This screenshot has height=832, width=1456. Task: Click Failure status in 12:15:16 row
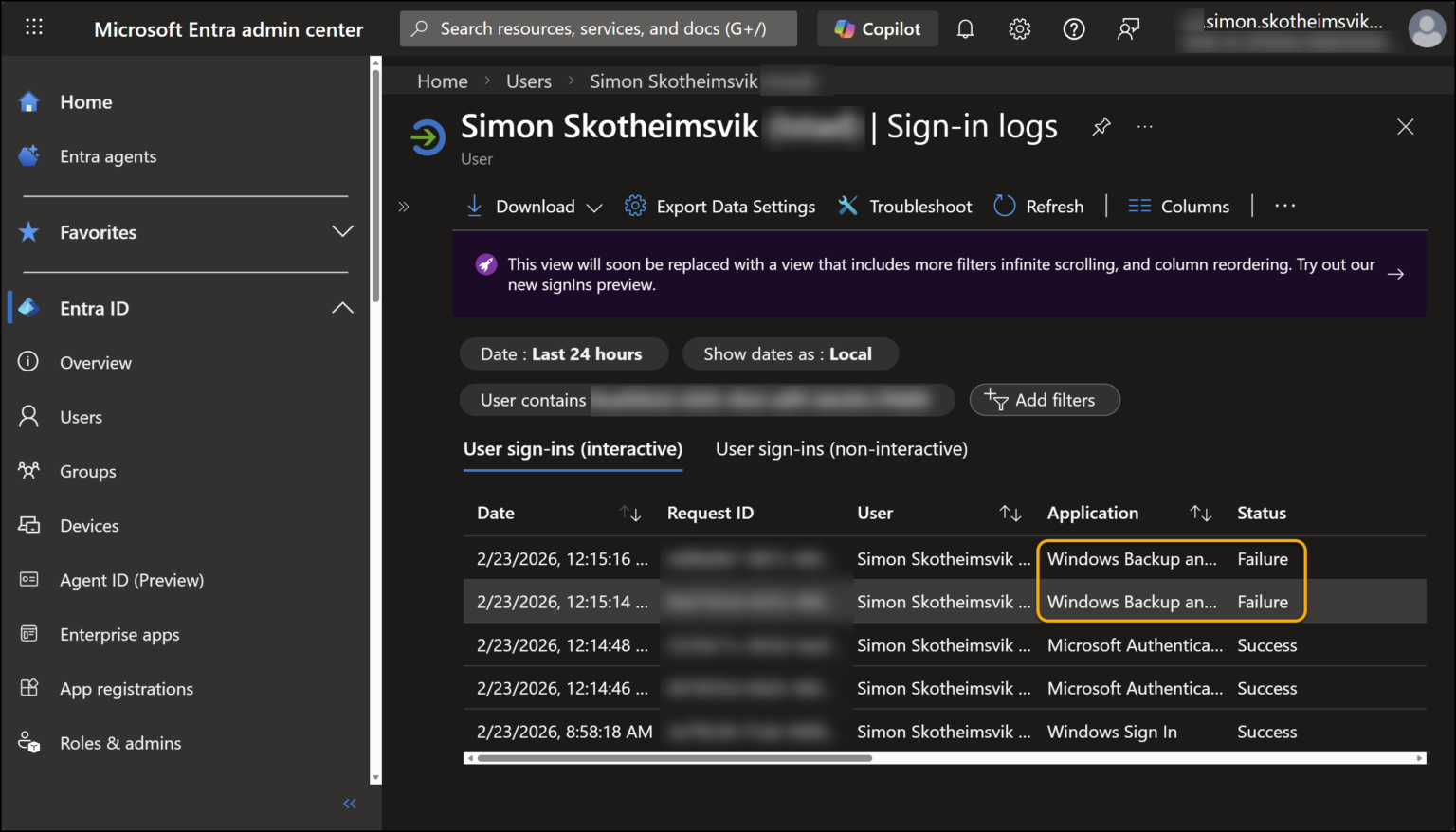click(x=1263, y=559)
